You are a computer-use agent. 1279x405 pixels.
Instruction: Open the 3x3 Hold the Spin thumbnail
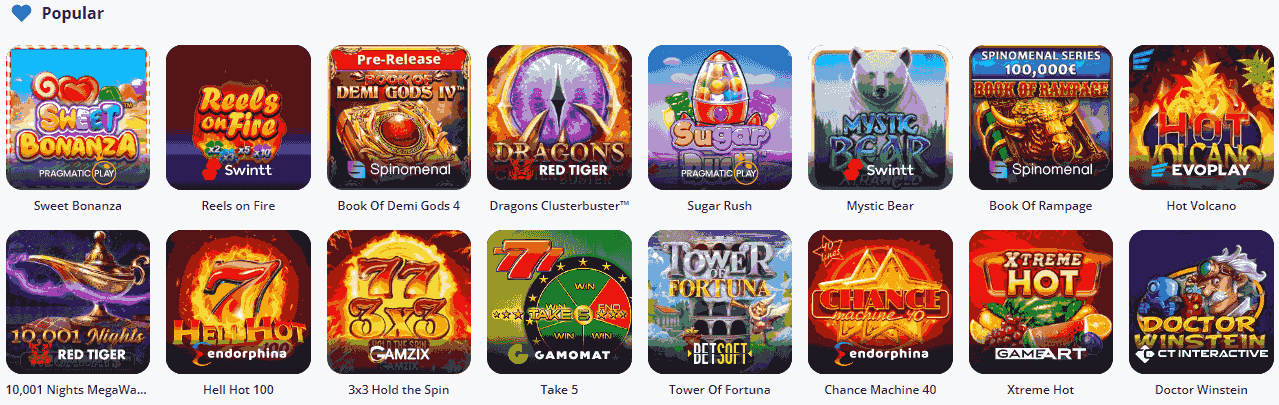pyautogui.click(x=399, y=302)
